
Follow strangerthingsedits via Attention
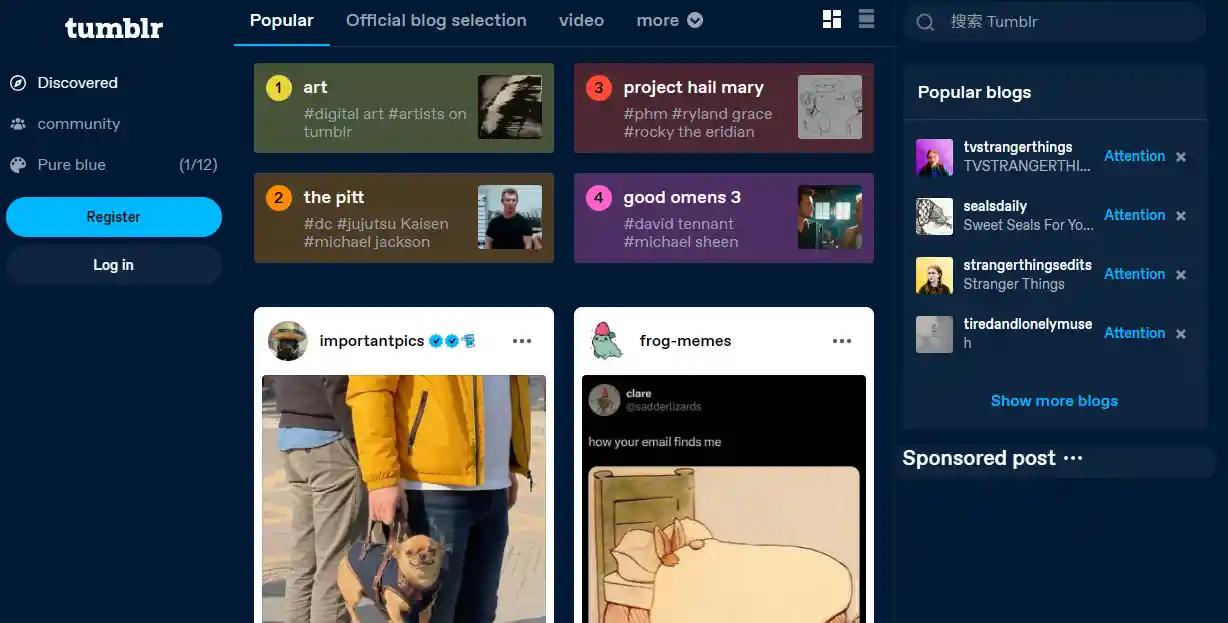click(x=1134, y=274)
